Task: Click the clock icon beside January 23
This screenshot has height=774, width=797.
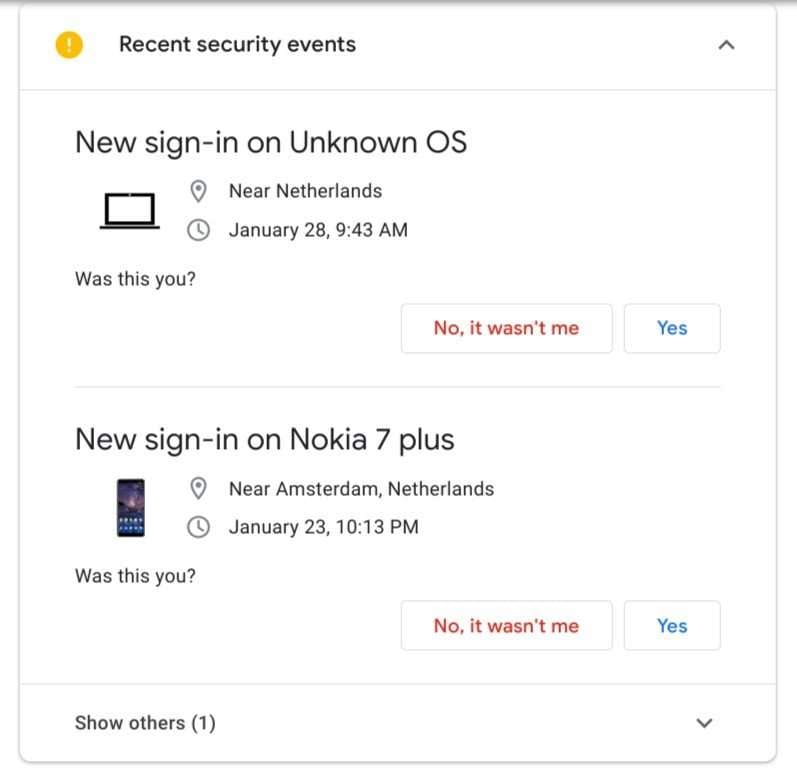Action: coord(199,527)
